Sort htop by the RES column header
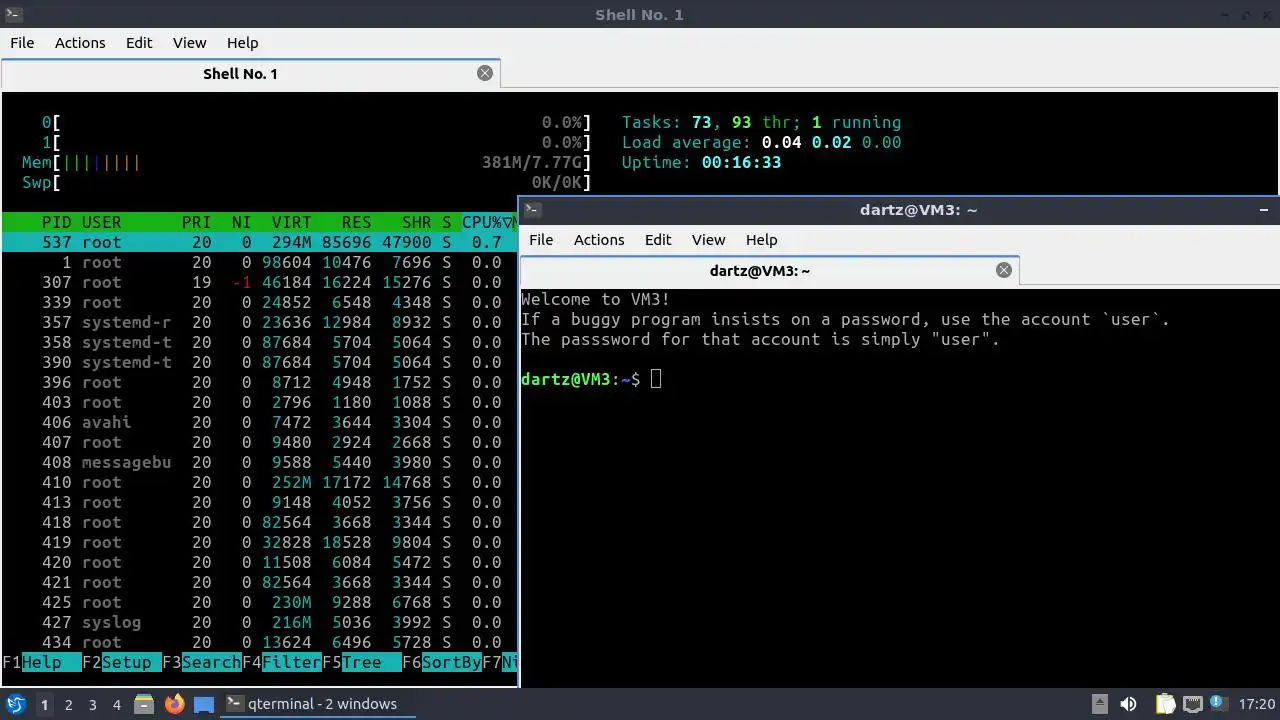The image size is (1280, 720). tap(357, 222)
